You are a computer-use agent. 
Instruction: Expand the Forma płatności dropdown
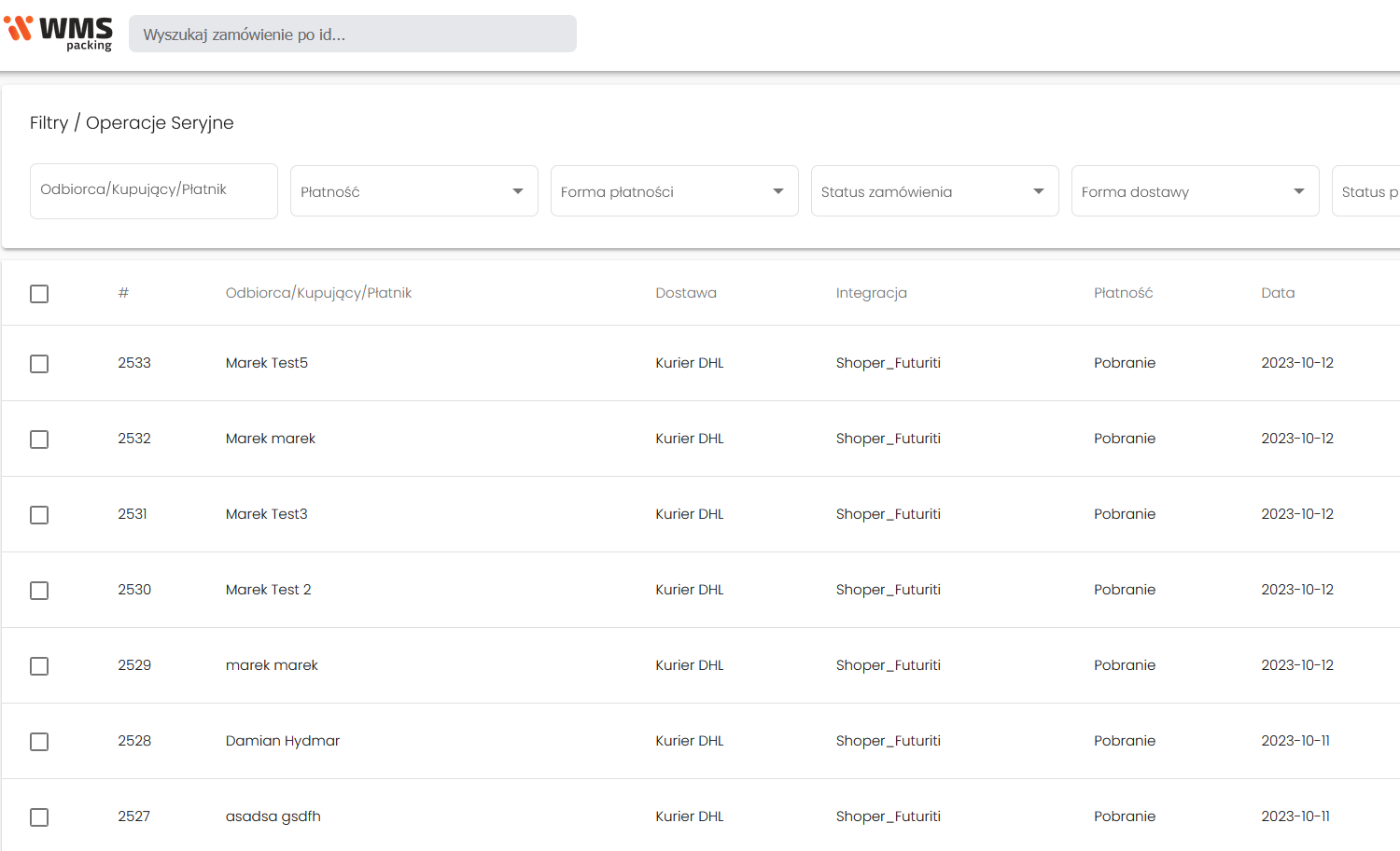click(674, 191)
